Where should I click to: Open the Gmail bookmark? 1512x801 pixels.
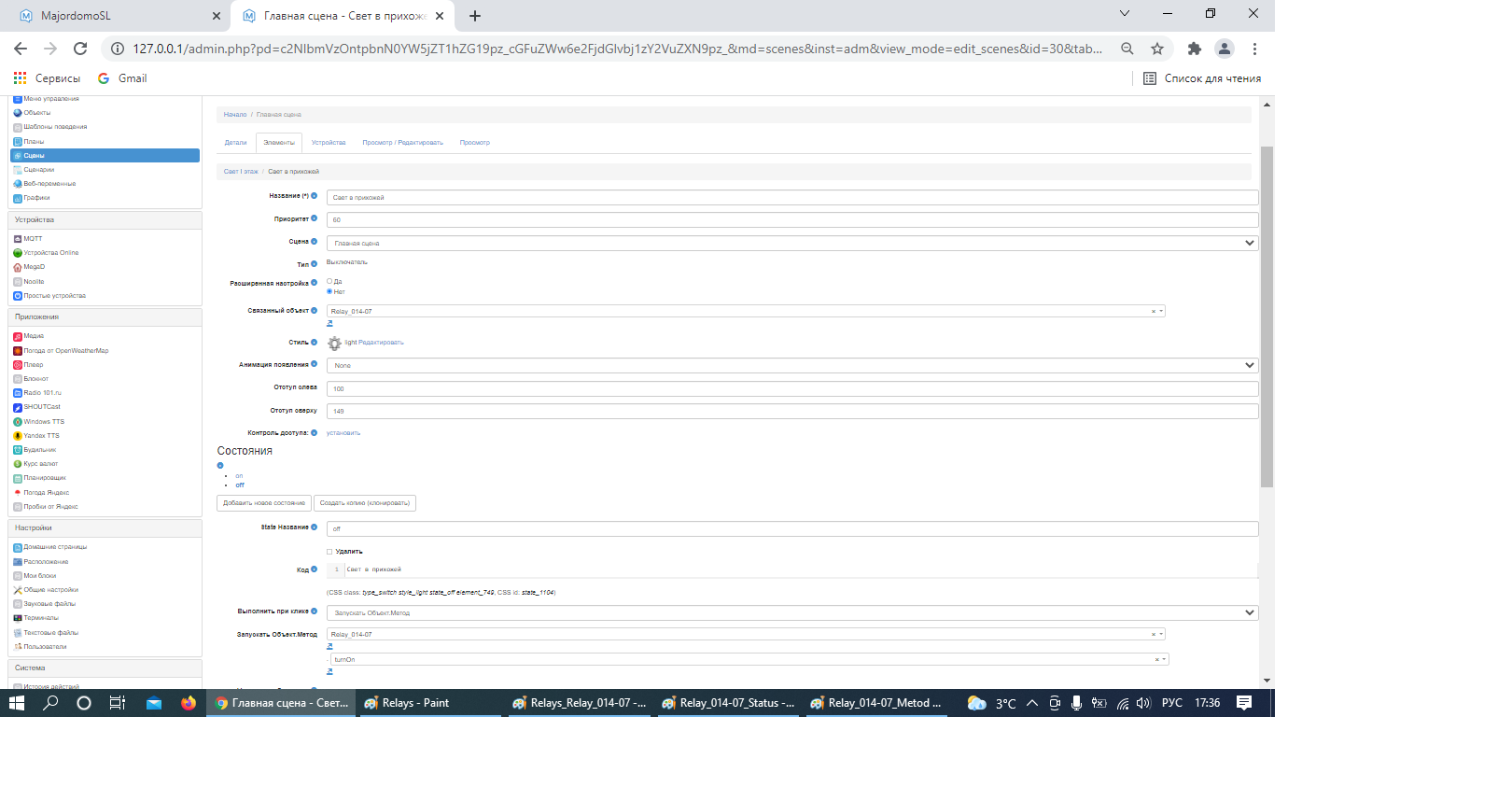pos(122,78)
